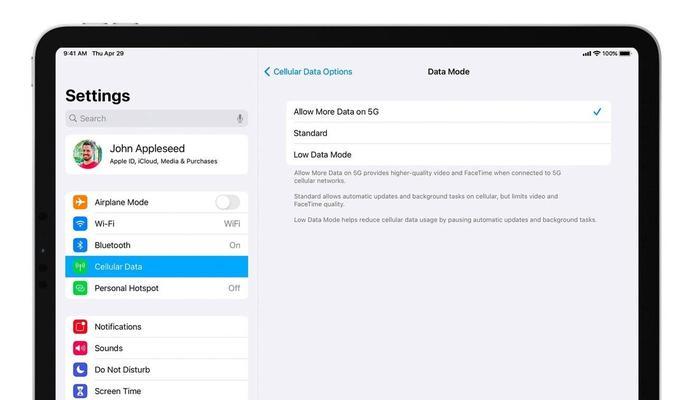Tap the Settings heading

coord(98,96)
